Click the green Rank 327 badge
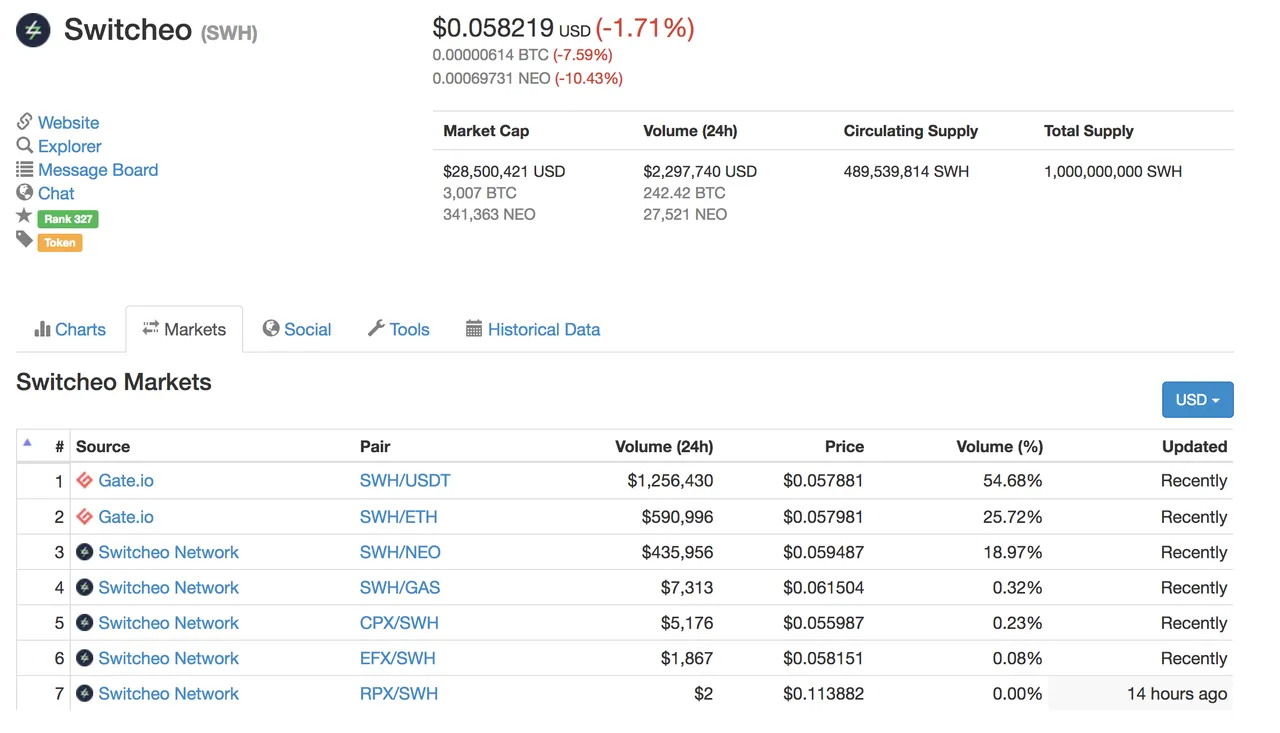1280x733 pixels. 68,219
